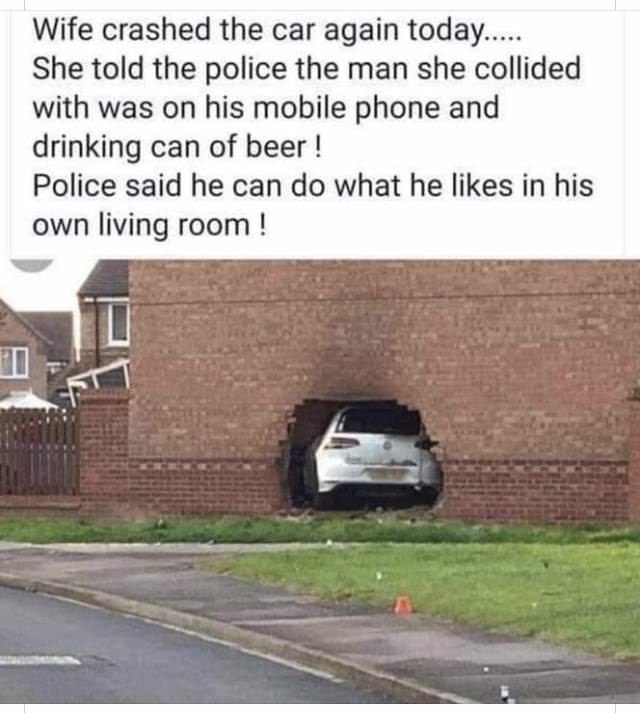Click the gray profile avatar circle
This screenshot has width=640, height=713.
tap(32, 265)
